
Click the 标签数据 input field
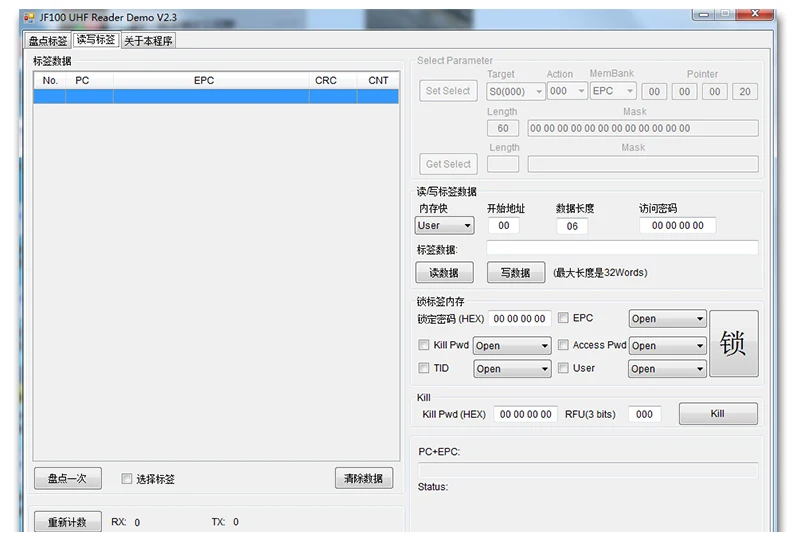pyautogui.click(x=622, y=248)
